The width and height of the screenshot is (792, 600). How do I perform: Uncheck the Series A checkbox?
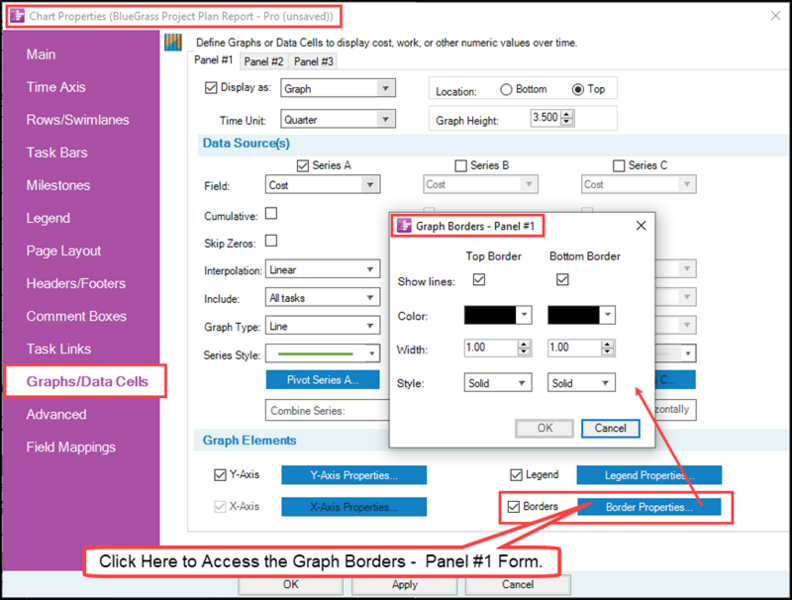click(303, 166)
